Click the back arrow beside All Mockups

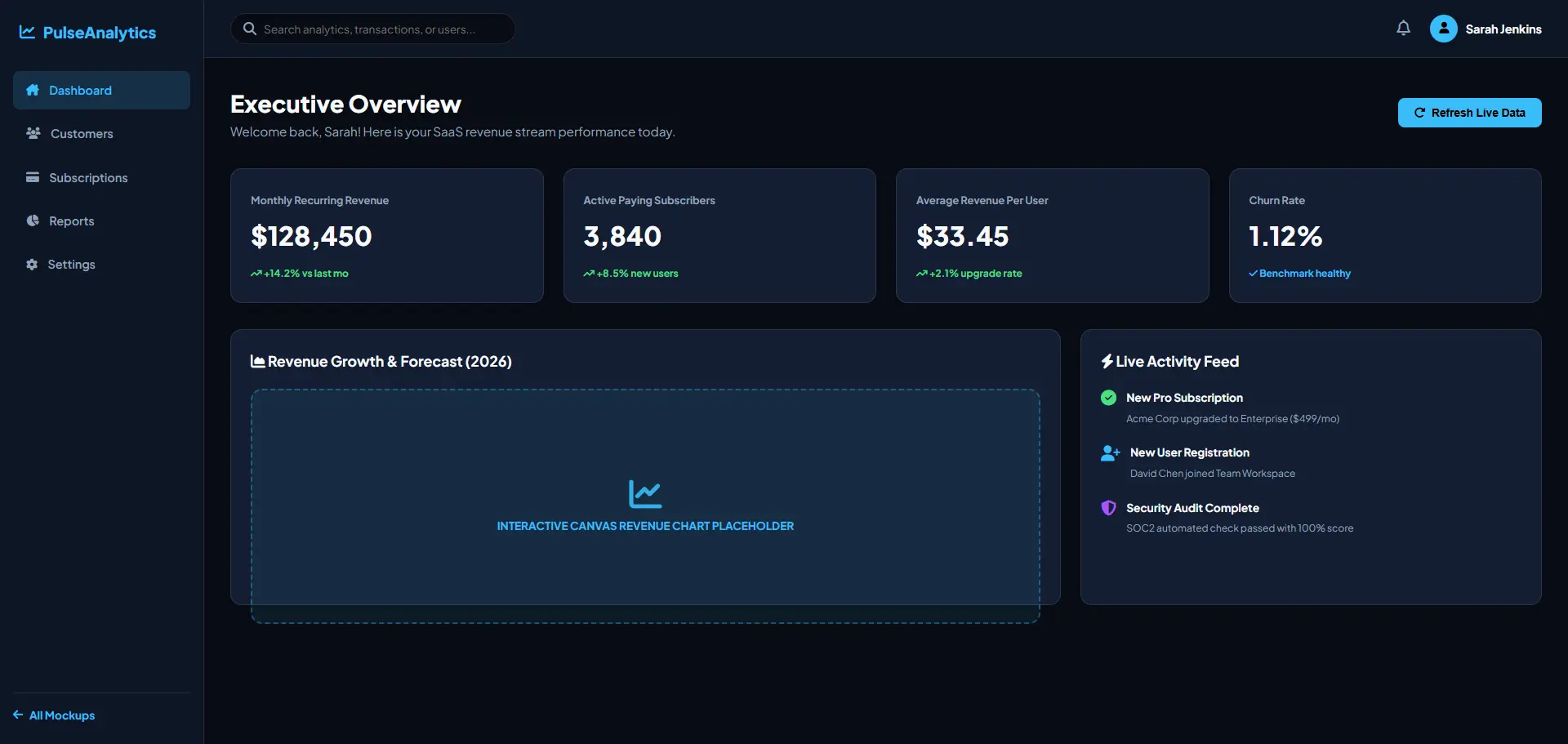click(x=18, y=715)
